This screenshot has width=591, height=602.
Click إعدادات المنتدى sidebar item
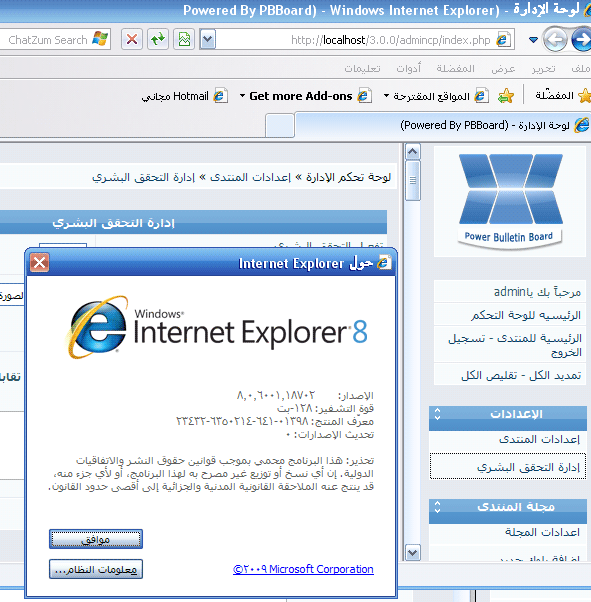pyautogui.click(x=539, y=439)
